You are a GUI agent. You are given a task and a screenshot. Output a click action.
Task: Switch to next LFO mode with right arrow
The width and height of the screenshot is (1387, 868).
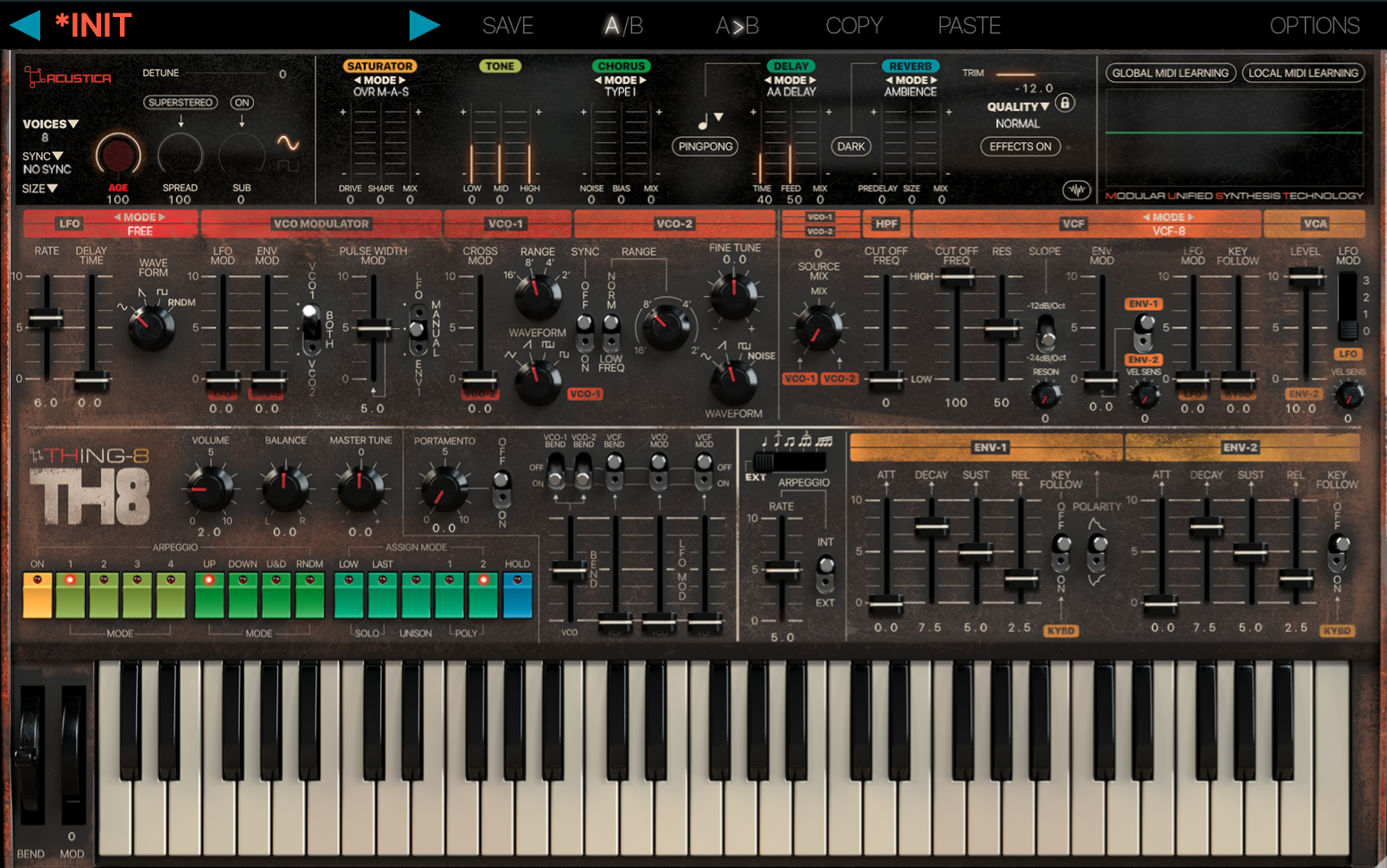[x=162, y=217]
